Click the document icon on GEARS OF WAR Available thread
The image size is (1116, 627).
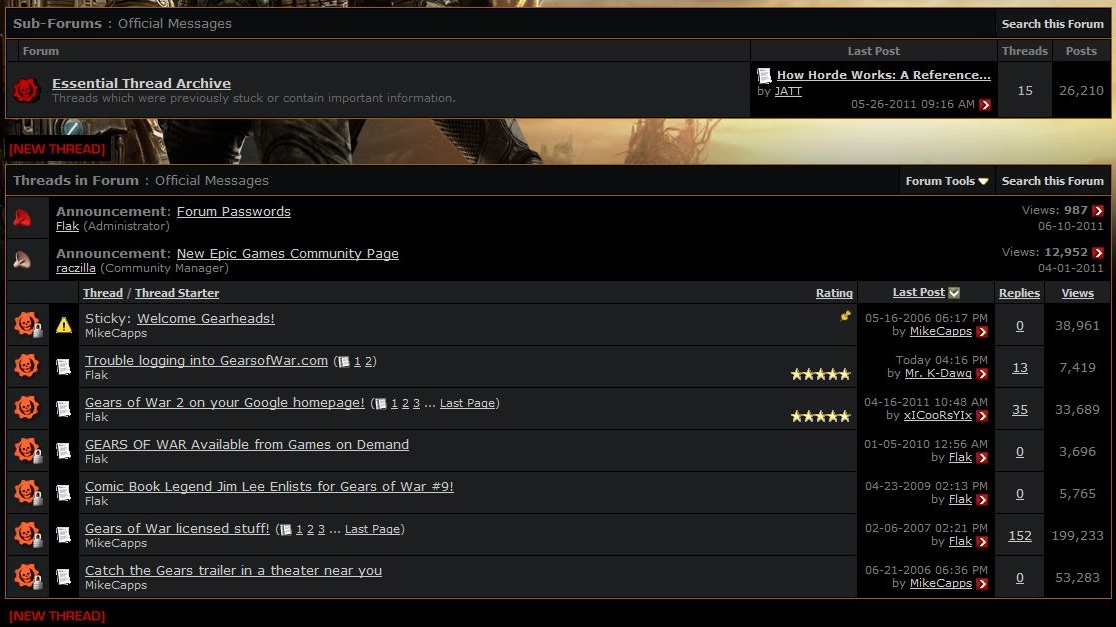coord(64,451)
